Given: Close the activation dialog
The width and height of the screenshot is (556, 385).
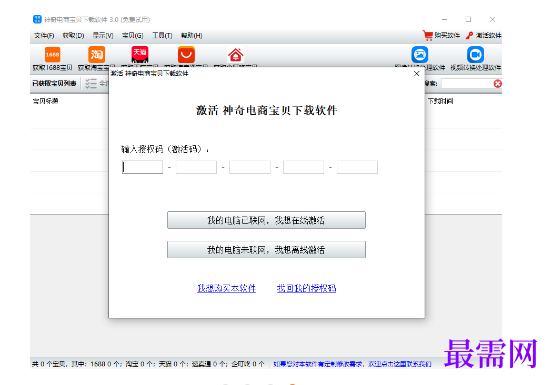Looking at the screenshot, I should (x=417, y=73).
